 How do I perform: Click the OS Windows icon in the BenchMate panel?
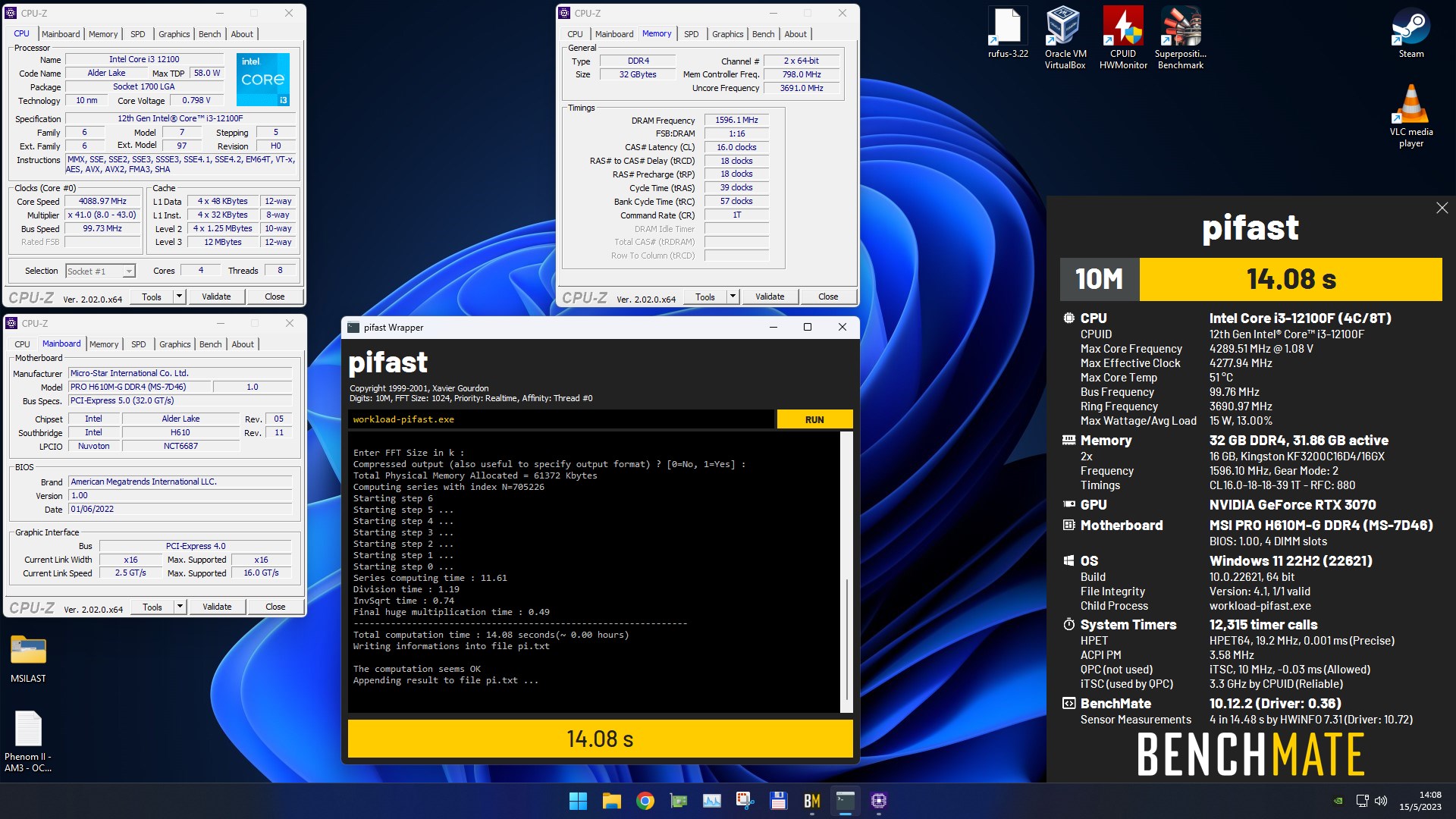click(1068, 561)
